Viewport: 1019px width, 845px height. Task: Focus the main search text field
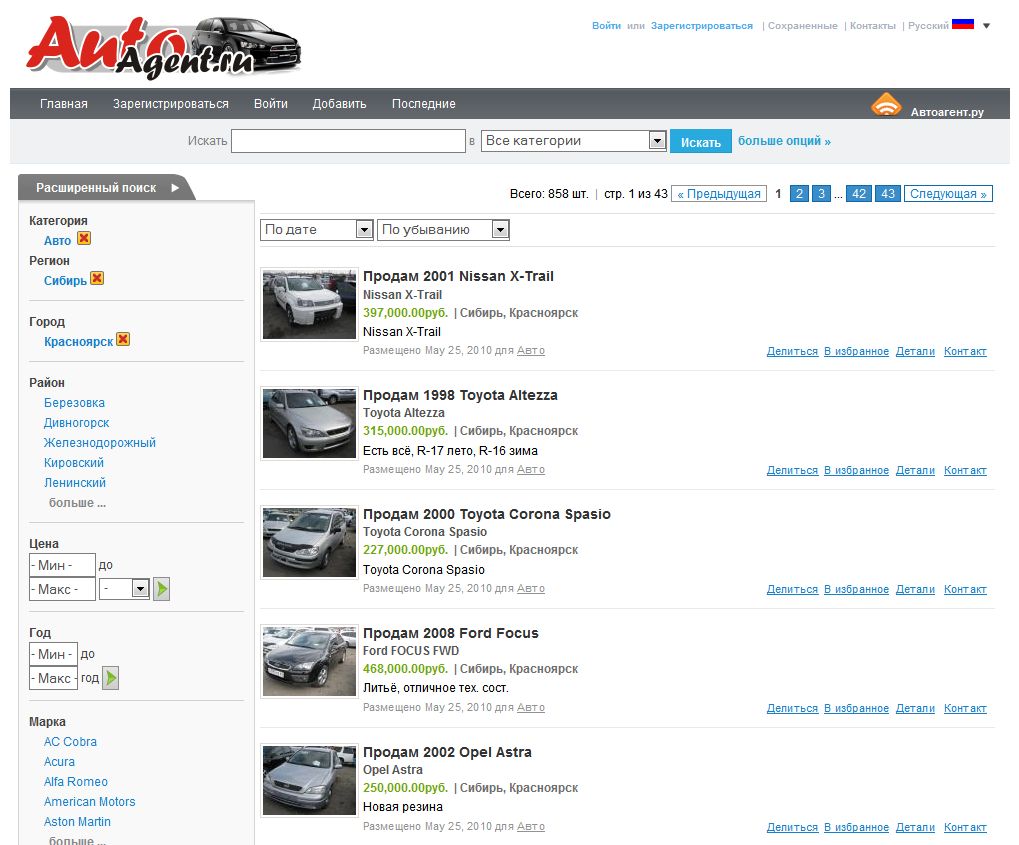click(x=348, y=141)
